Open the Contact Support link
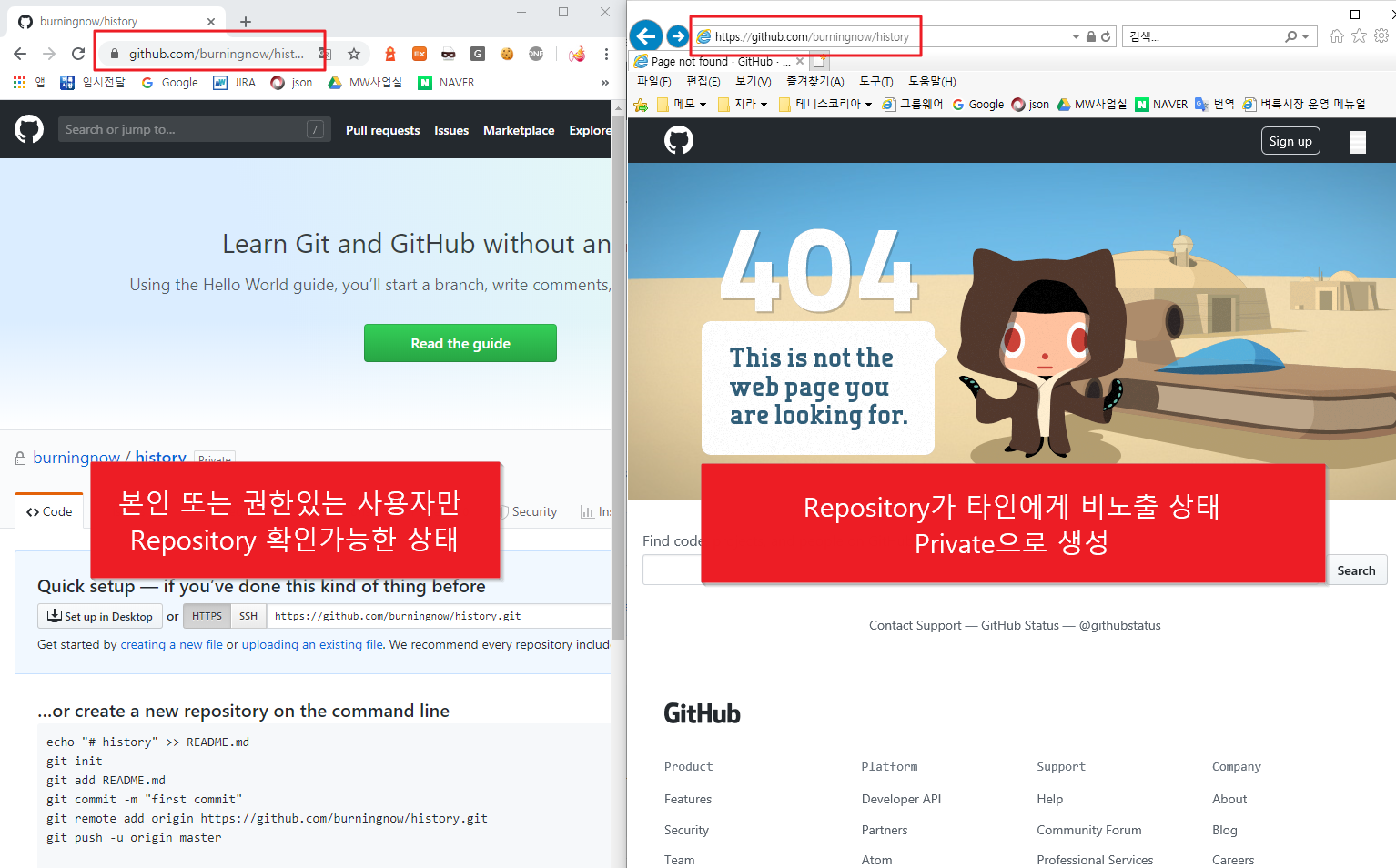 tap(915, 625)
